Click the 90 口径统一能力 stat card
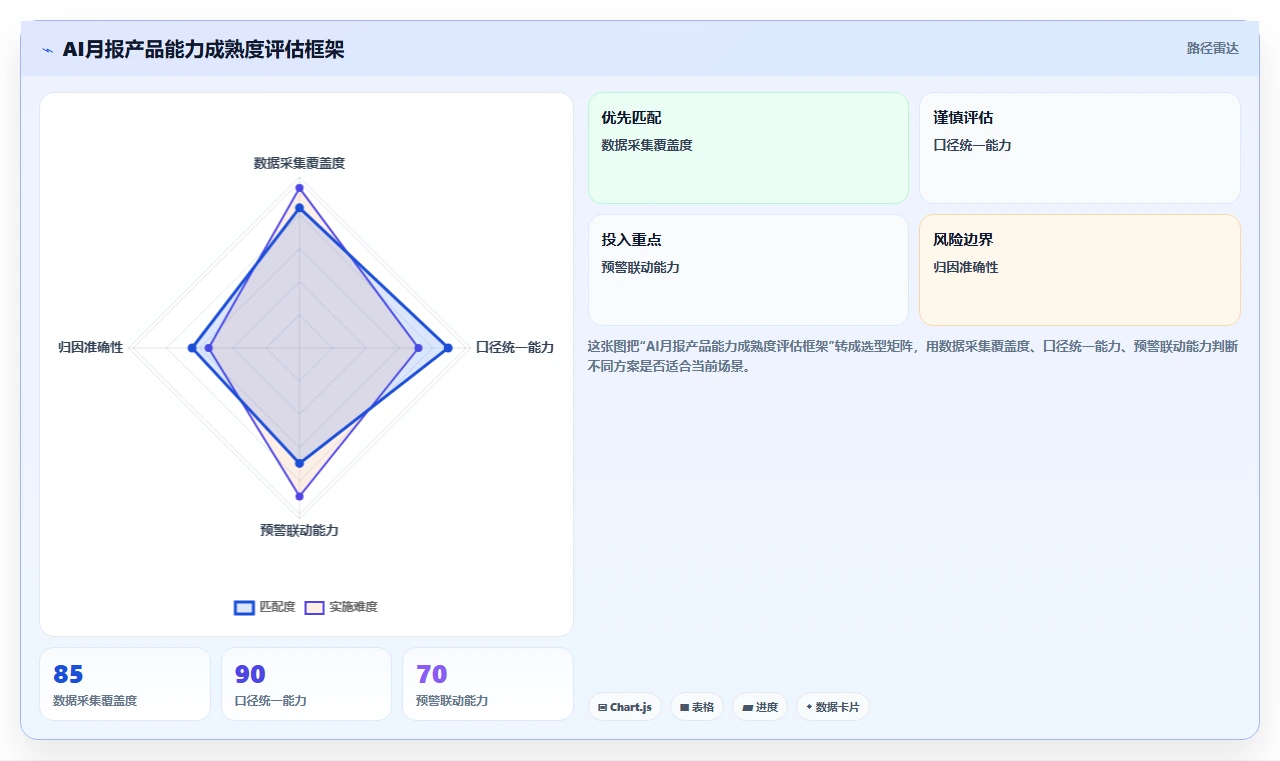The width and height of the screenshot is (1280, 761). pyautogui.click(x=306, y=684)
